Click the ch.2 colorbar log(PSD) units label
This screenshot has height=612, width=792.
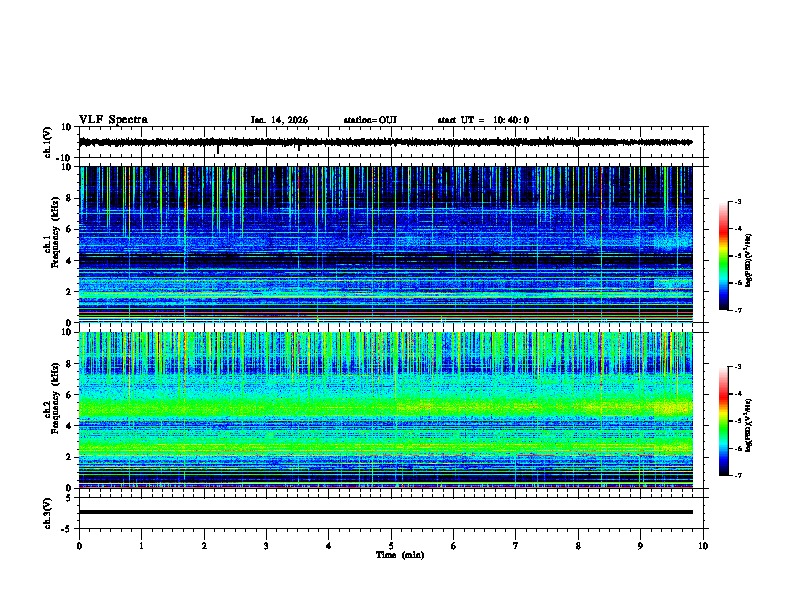748,425
